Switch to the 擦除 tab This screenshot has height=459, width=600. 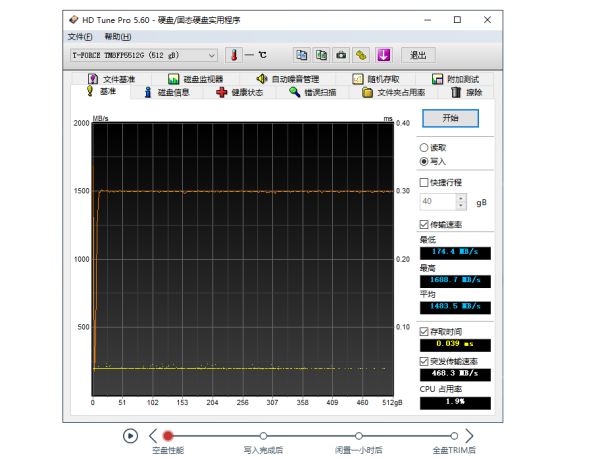466,92
